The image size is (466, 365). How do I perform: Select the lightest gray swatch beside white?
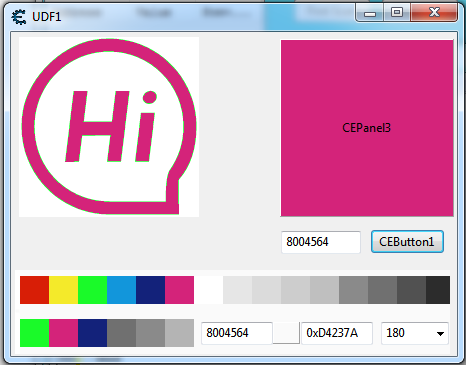point(237,290)
